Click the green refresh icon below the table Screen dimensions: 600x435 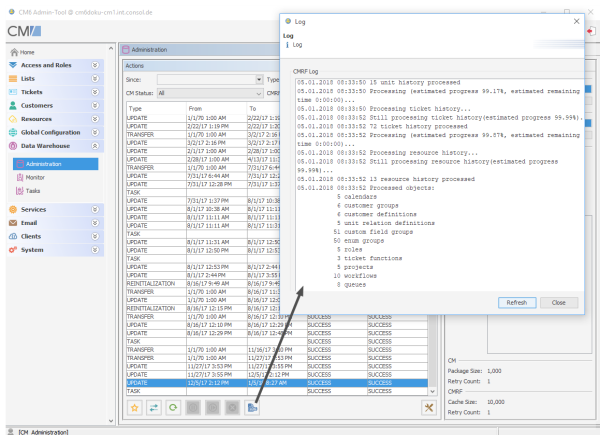(x=174, y=408)
